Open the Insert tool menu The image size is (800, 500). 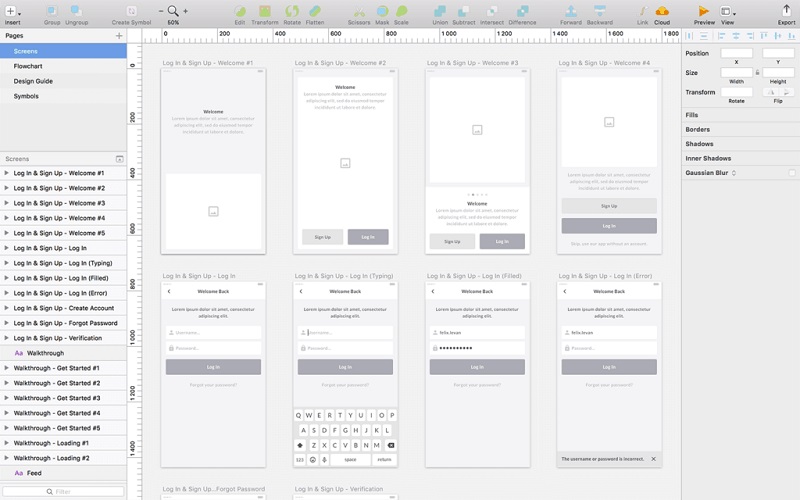12,11
